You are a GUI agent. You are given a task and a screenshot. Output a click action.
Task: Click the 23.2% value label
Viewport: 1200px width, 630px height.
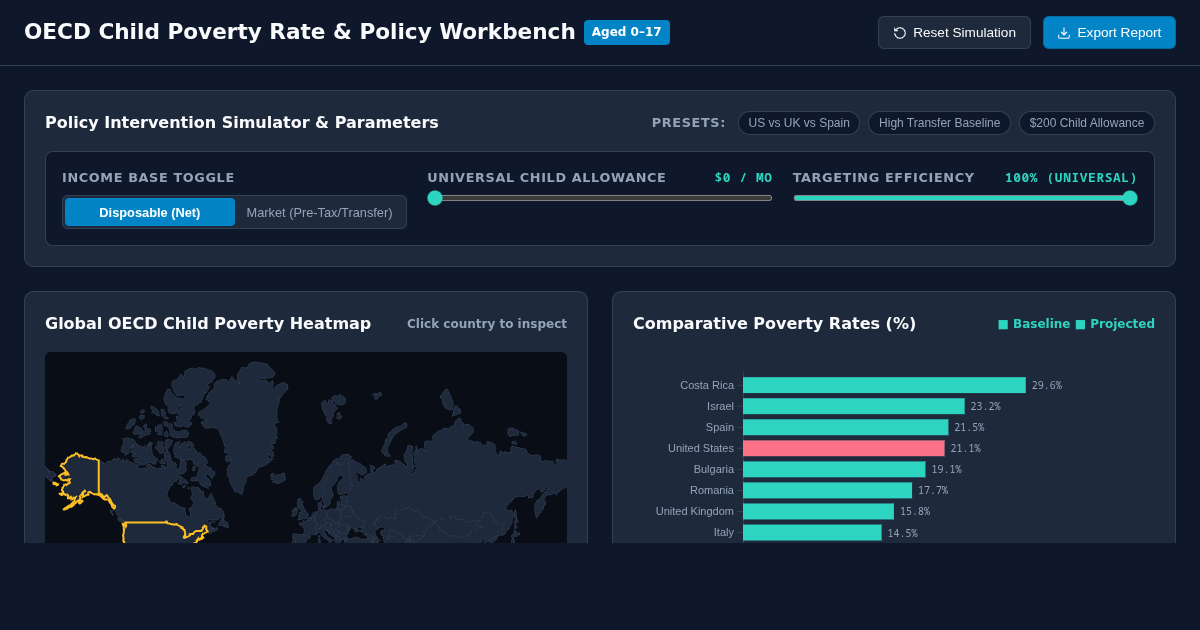[x=986, y=407]
